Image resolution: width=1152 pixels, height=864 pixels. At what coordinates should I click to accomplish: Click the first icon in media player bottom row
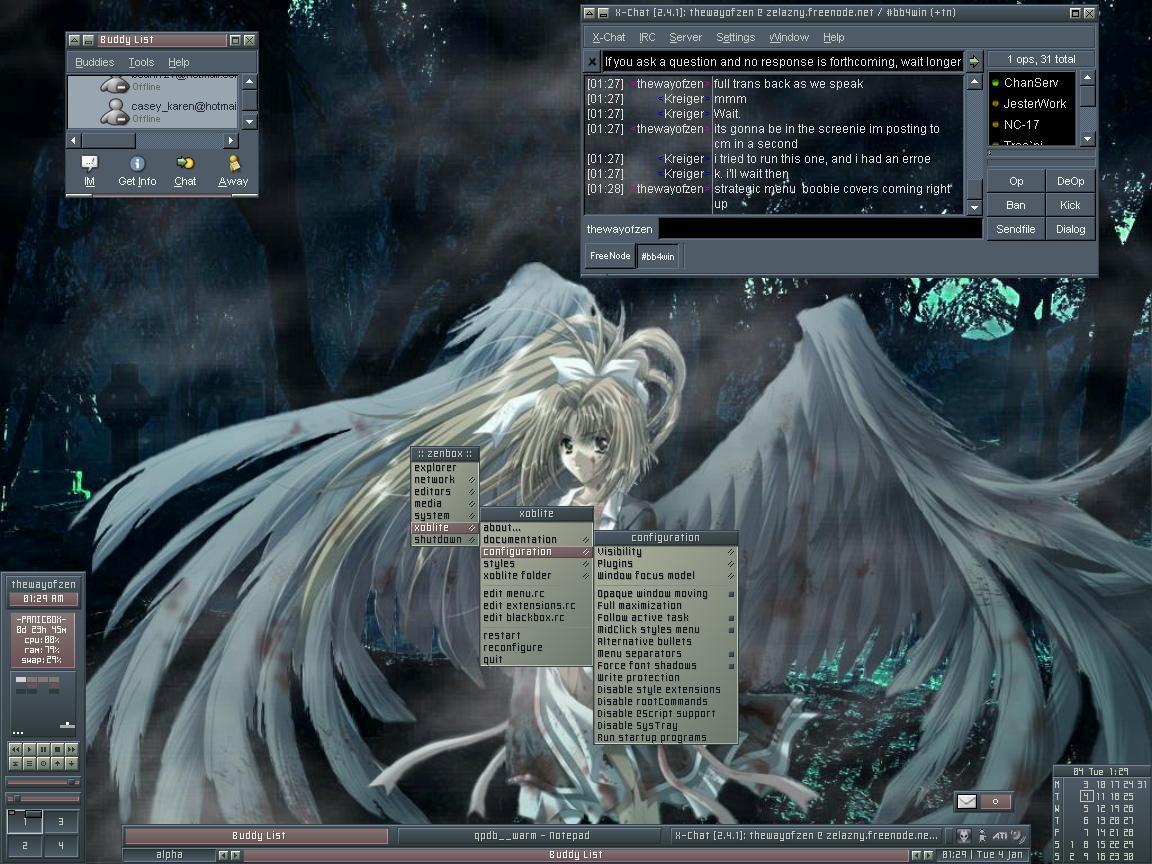pos(15,764)
